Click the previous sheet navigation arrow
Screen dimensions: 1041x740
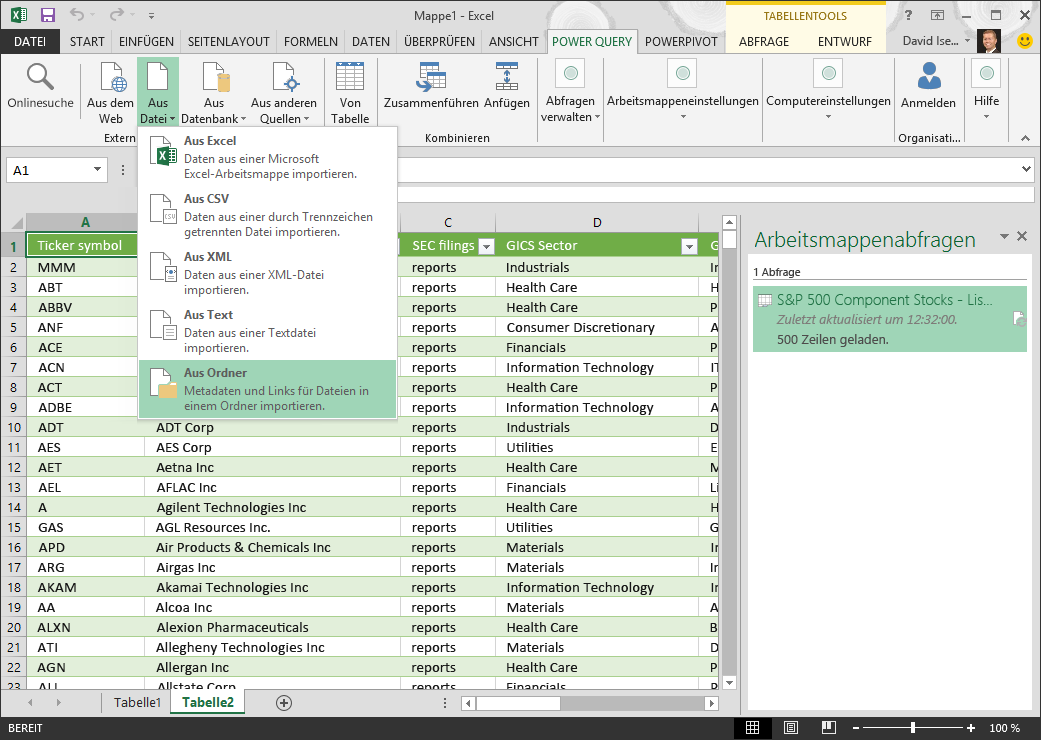pyautogui.click(x=30, y=702)
